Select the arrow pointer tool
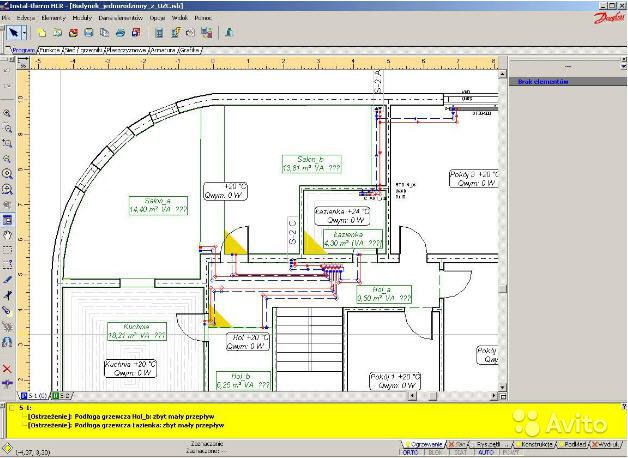The width and height of the screenshot is (628, 458). [x=13, y=33]
